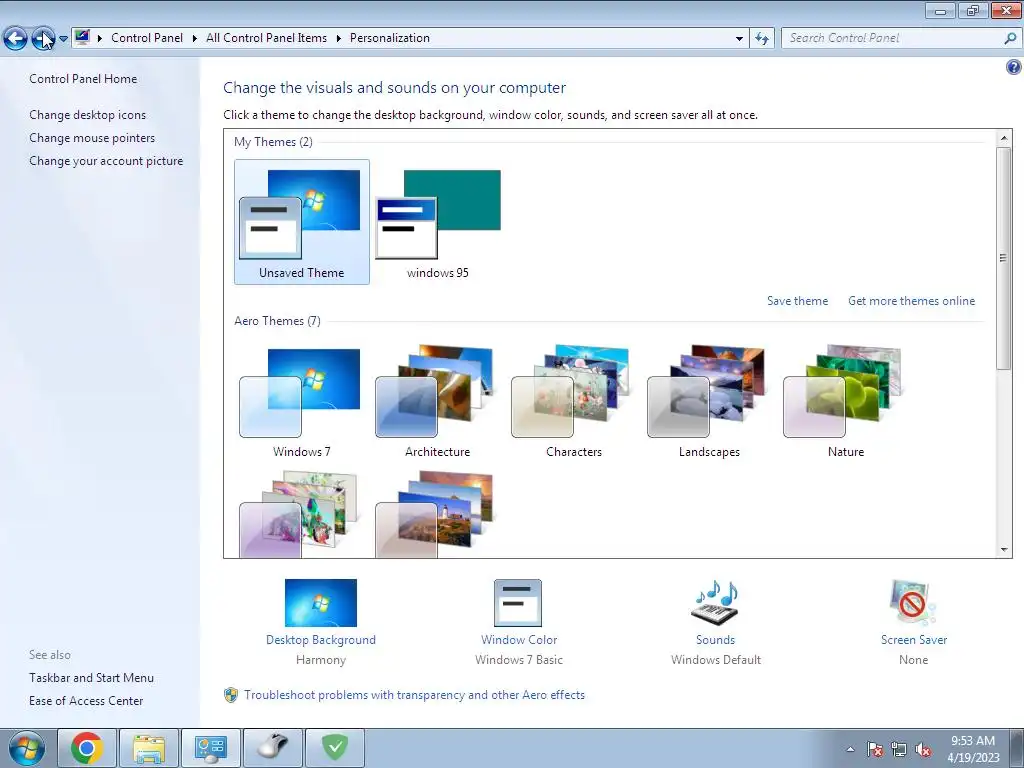Click the Sounds text link

point(716,640)
